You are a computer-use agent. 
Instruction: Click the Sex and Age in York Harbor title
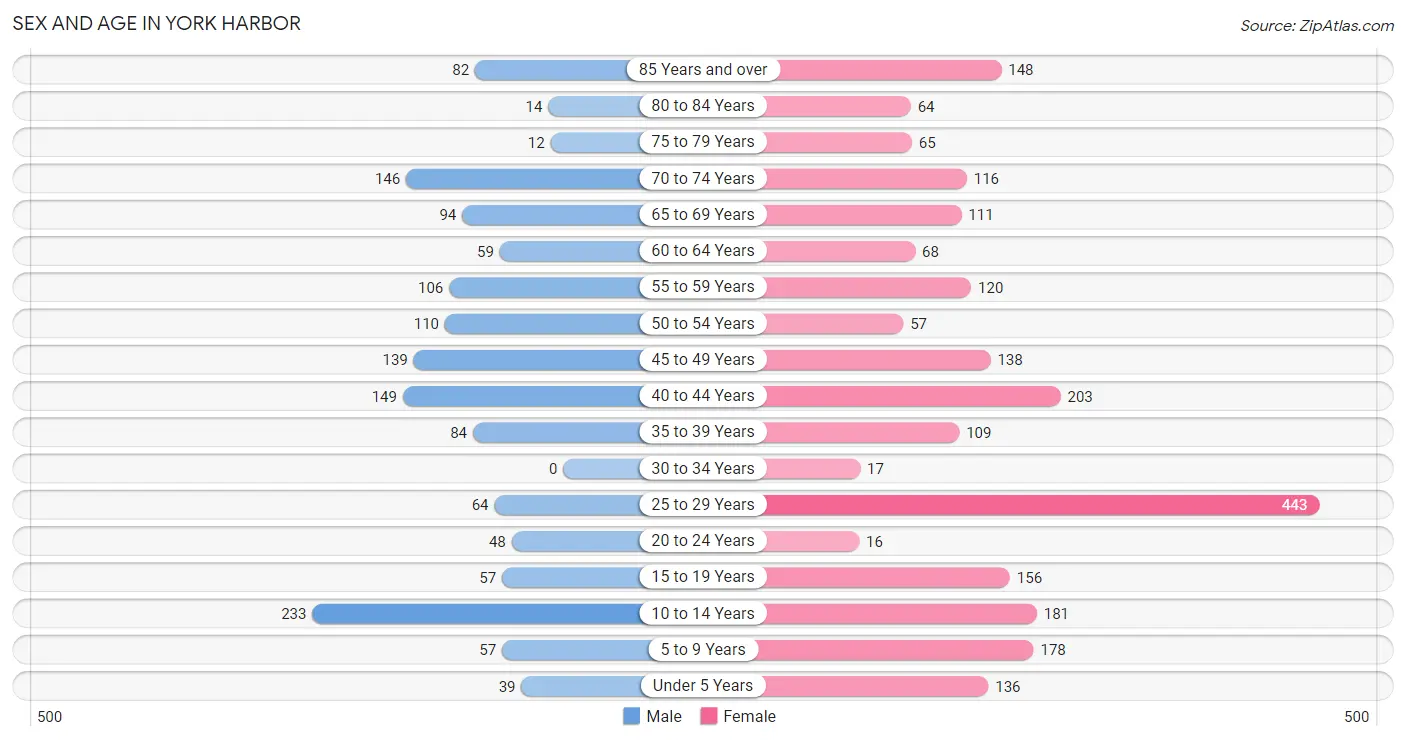point(157,23)
